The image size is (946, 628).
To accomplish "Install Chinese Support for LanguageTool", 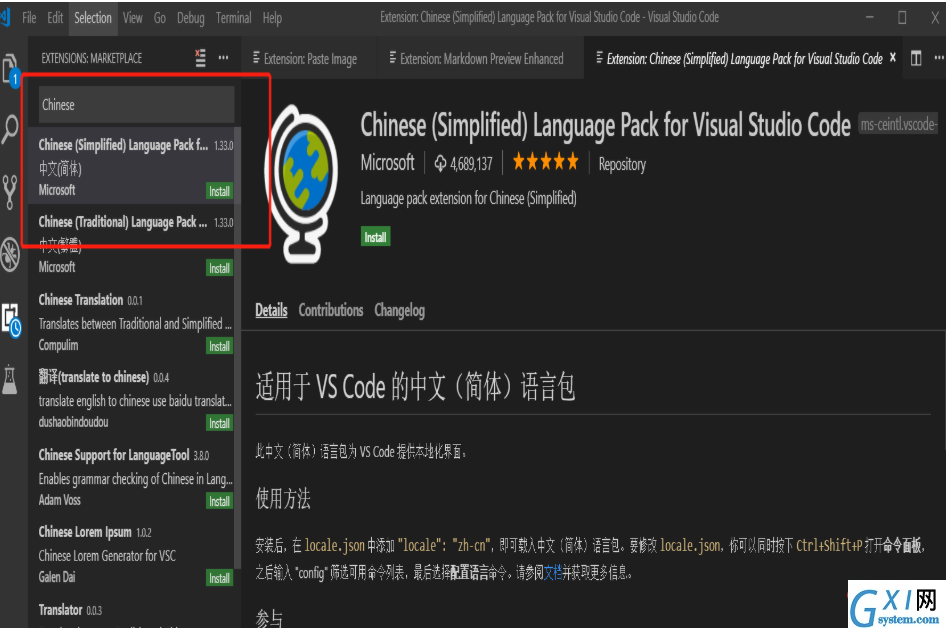I will [x=219, y=501].
